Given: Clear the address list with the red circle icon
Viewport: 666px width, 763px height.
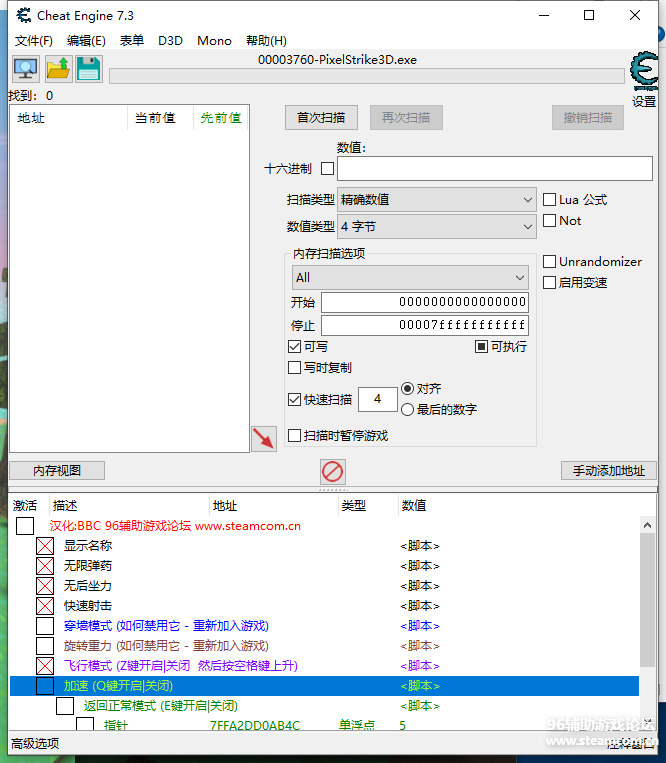Looking at the screenshot, I should 333,472.
